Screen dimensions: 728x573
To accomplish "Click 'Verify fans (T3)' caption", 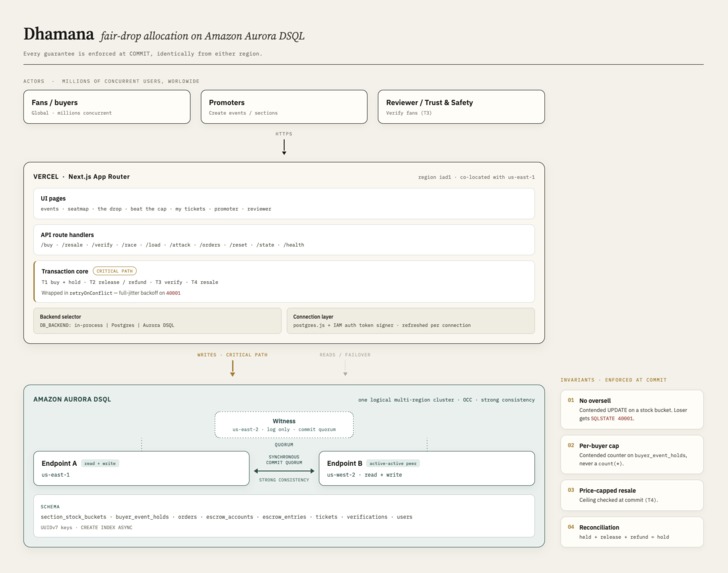I will tap(409, 113).
